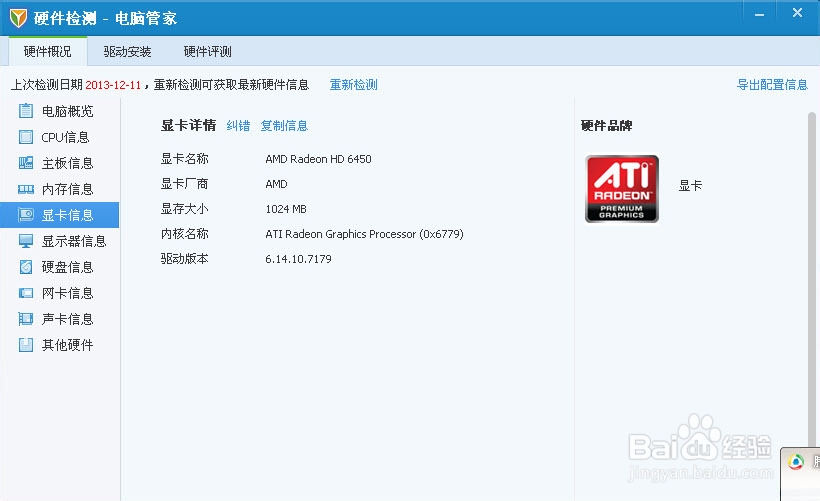Click the 内存信息 memory stick icon
The height and width of the screenshot is (501, 820).
tap(26, 189)
